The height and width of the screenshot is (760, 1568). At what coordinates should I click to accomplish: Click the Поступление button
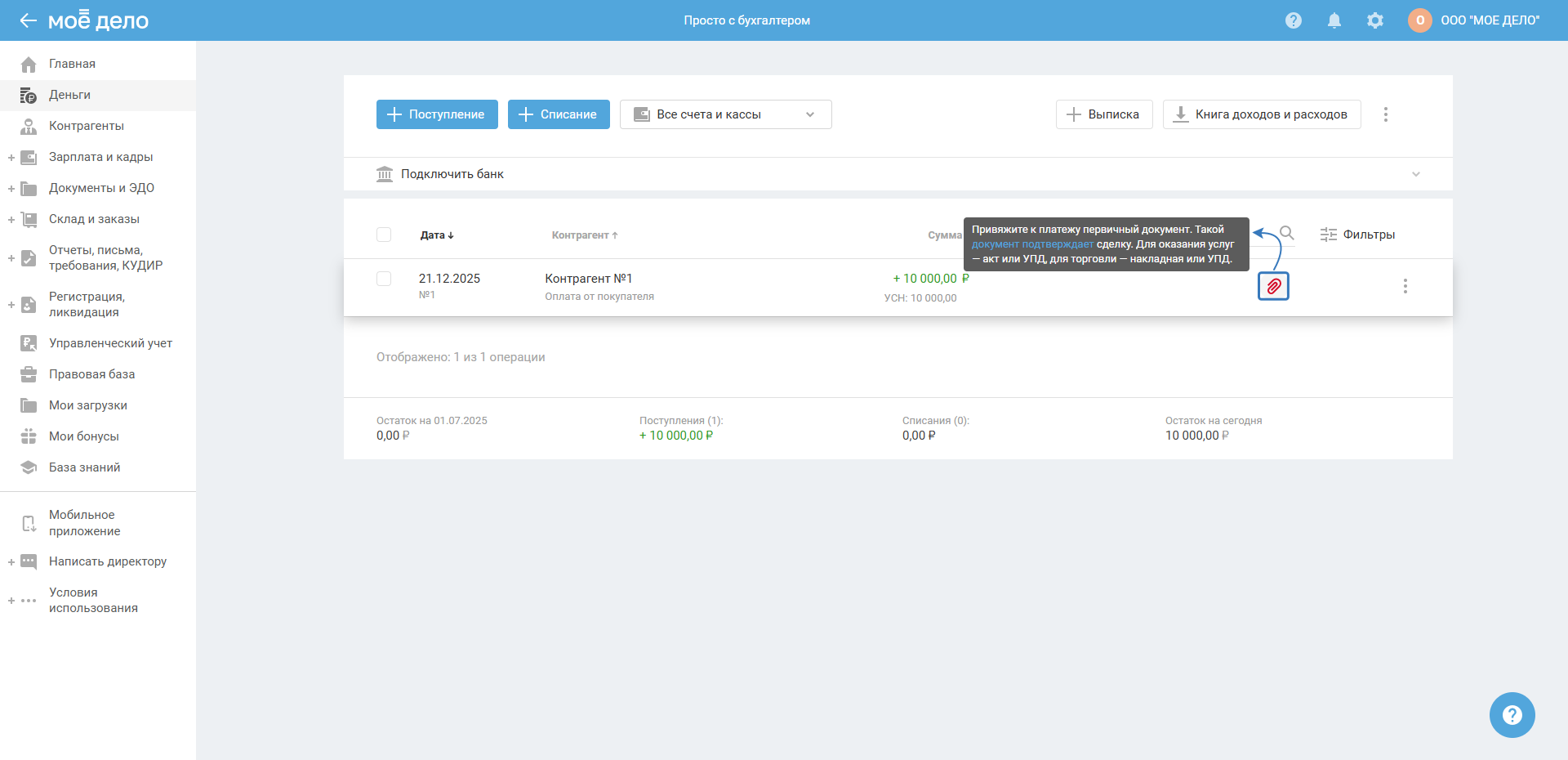tap(437, 114)
